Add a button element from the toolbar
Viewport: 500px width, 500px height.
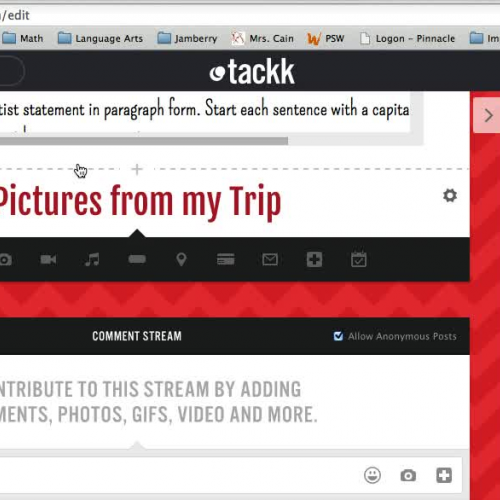137,259
